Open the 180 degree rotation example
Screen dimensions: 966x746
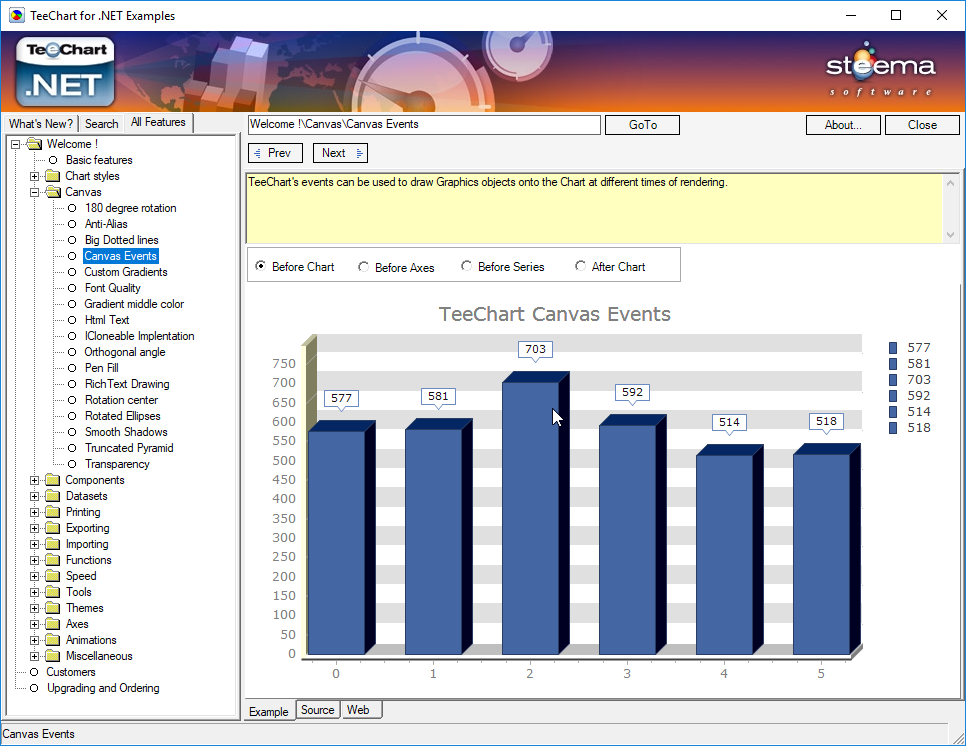point(131,208)
